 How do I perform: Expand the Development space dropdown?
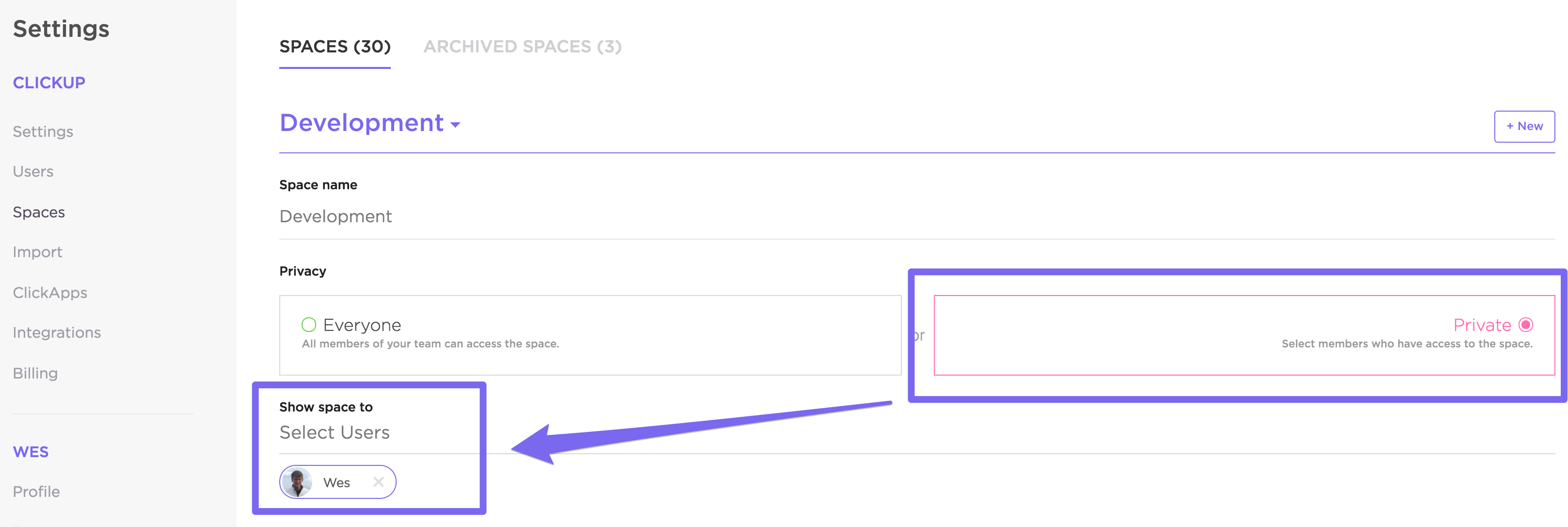click(455, 125)
